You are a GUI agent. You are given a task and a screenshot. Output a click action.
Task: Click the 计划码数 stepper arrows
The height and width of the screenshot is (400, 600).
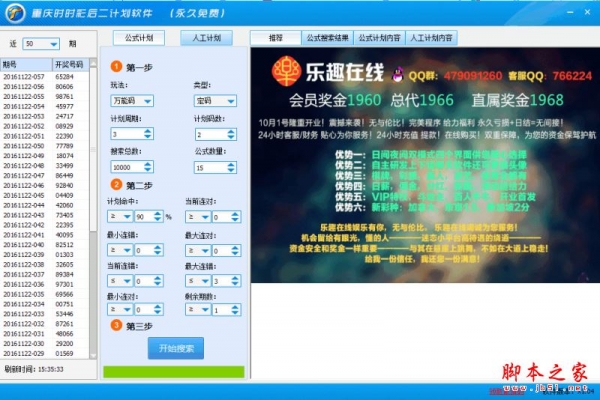(231, 134)
